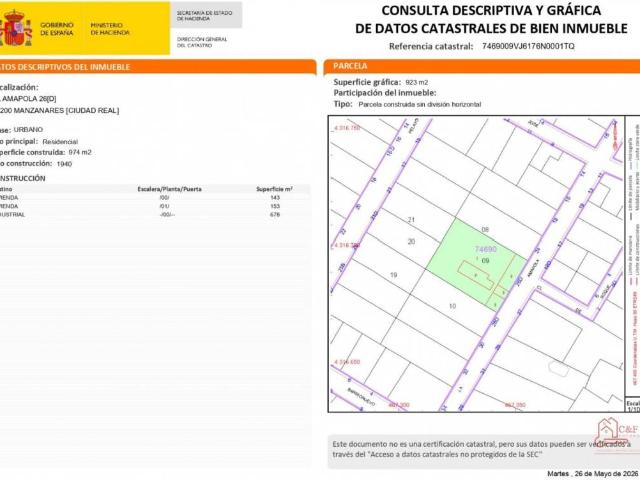The image size is (640, 480).
Task: Click the 'Escalera/Planta/Puerta' column header
Action: click(169, 189)
